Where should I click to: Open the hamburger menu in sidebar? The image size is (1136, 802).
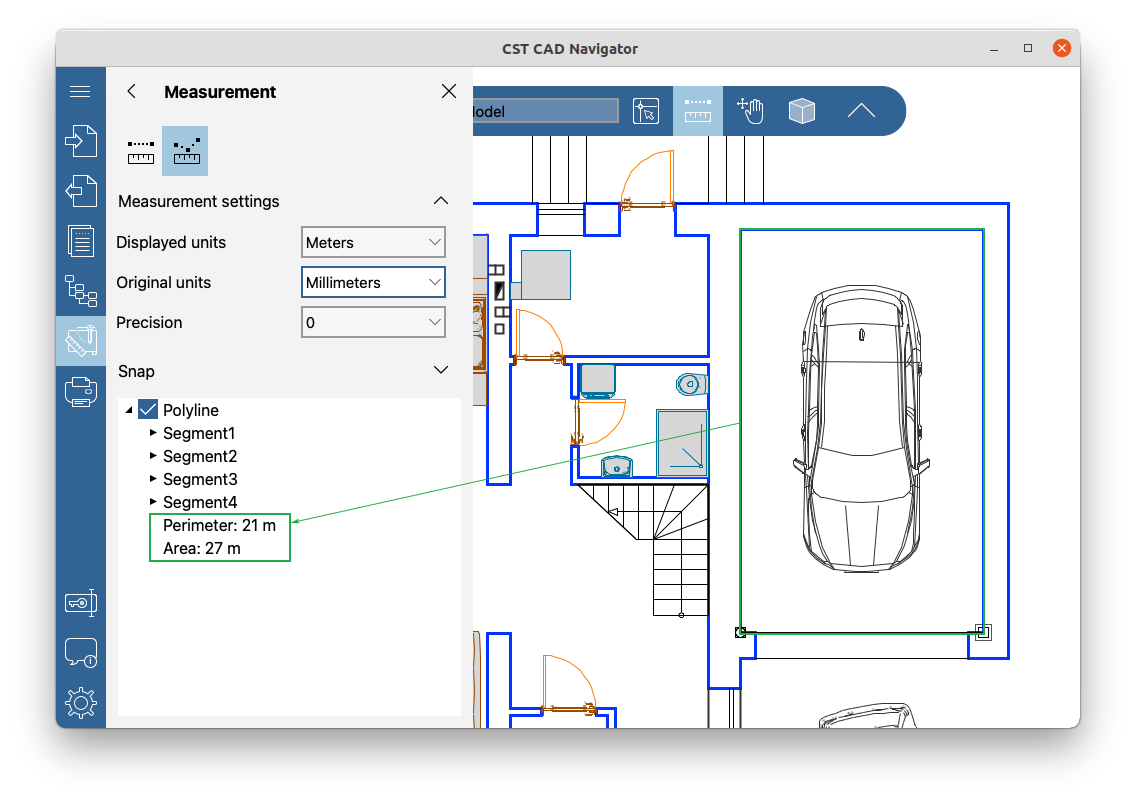pos(80,91)
